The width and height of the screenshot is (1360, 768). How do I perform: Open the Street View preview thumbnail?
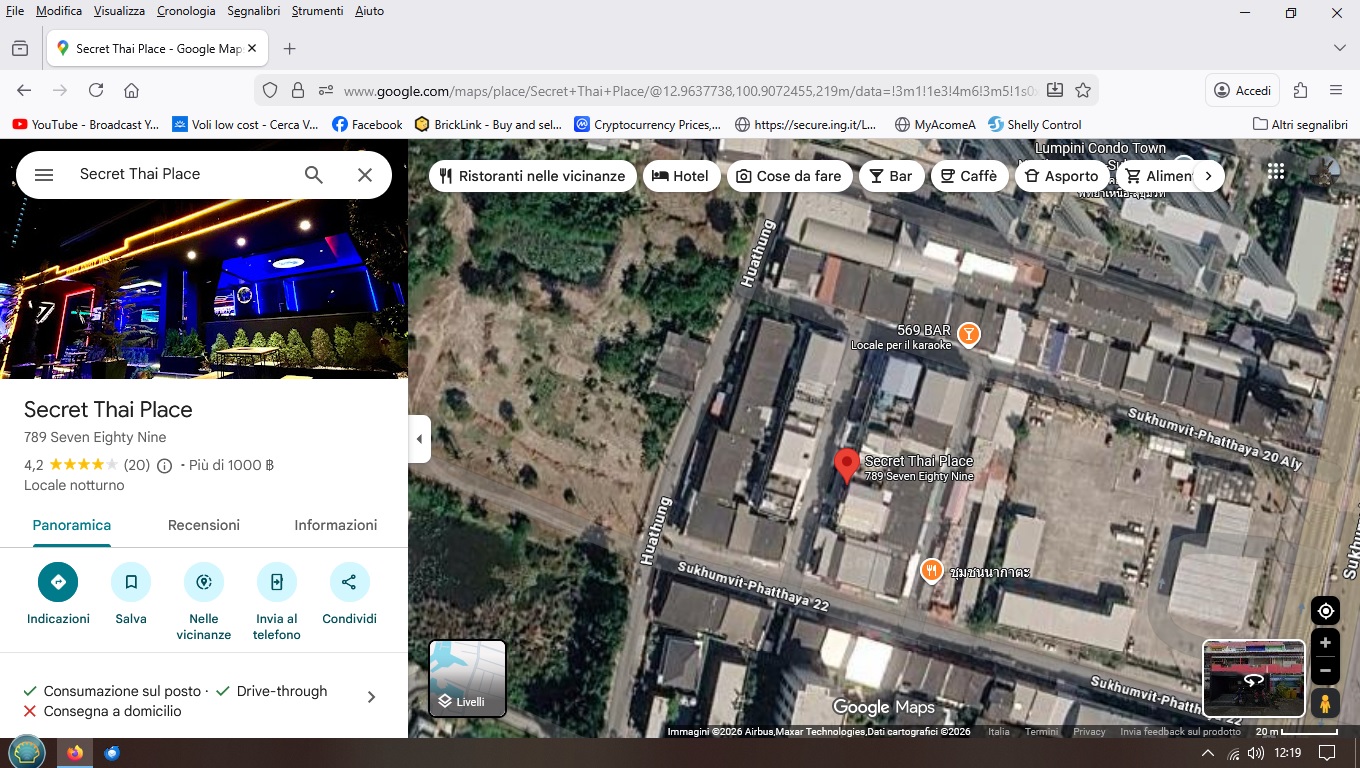pos(1253,679)
